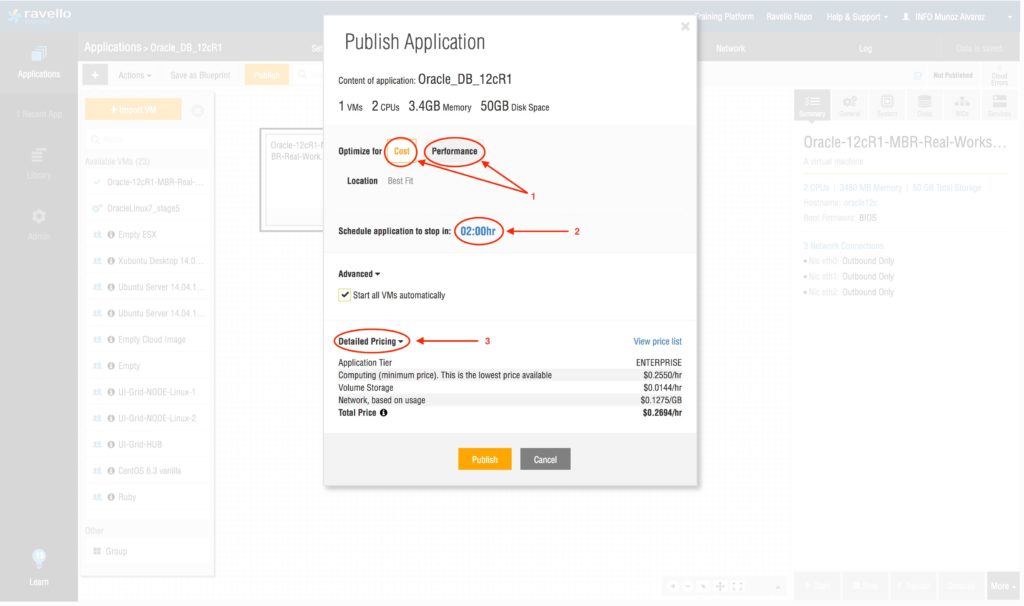Open the Help & Support menu

click(855, 17)
